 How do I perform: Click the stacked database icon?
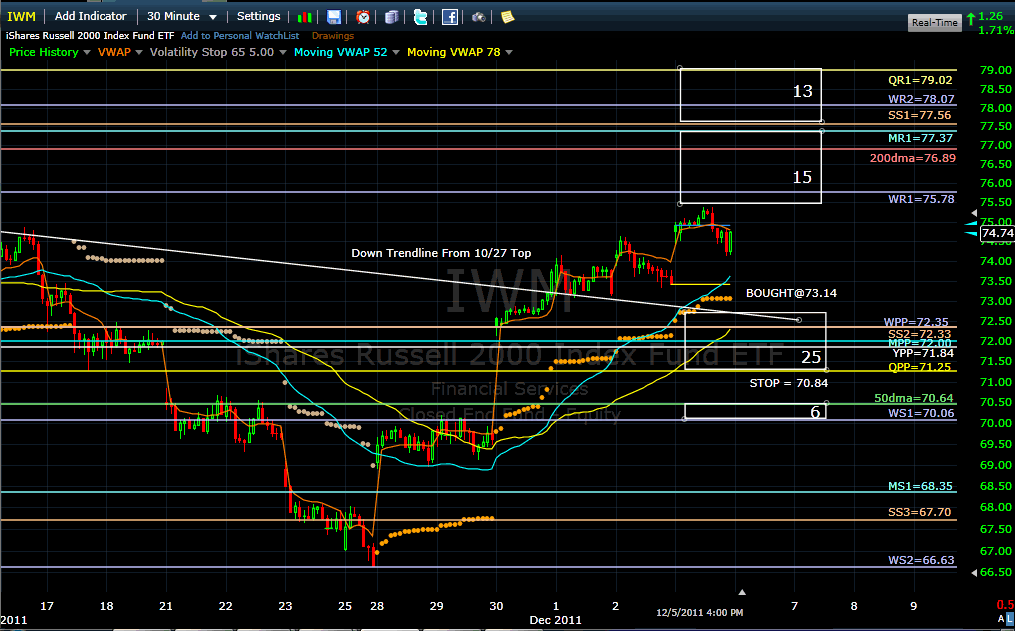pos(391,17)
